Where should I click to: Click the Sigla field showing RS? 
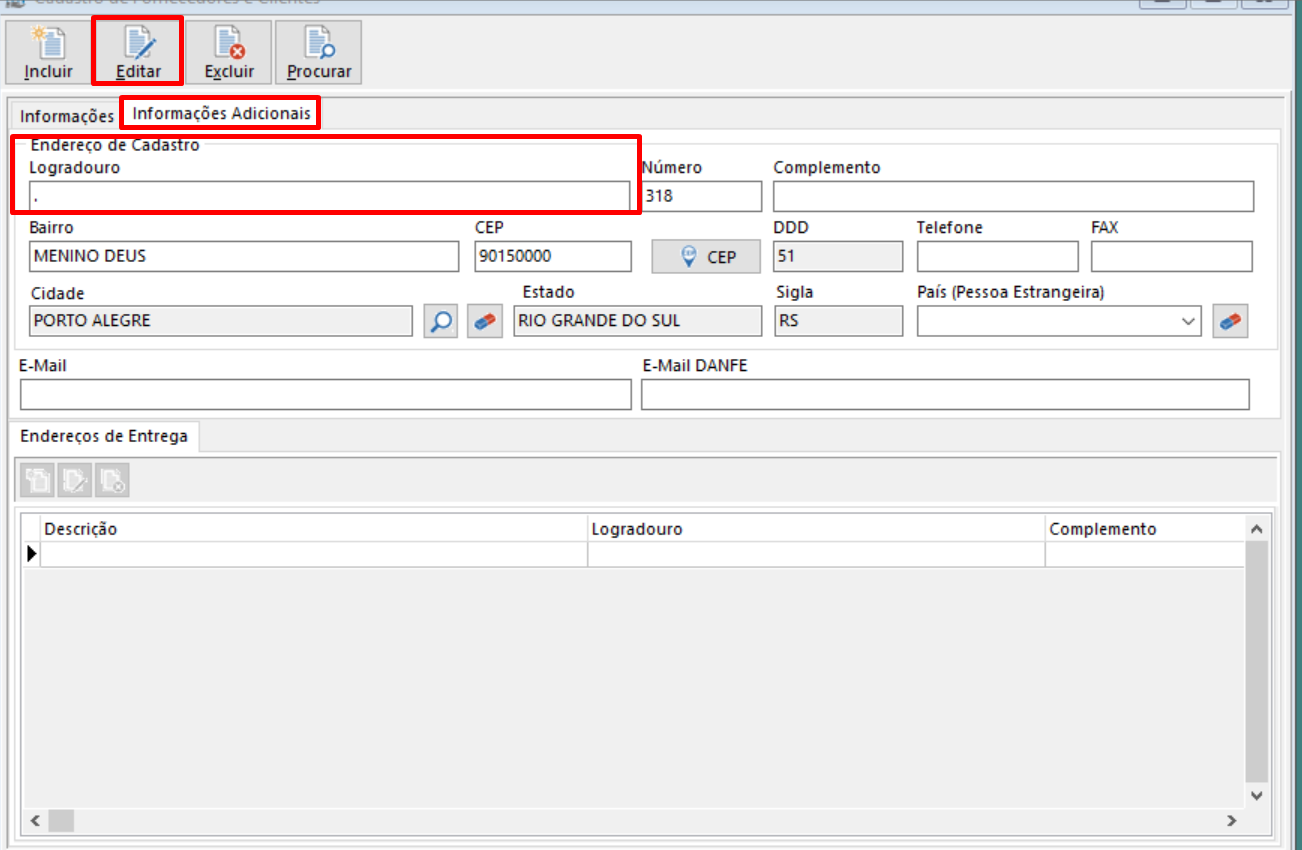coord(838,321)
